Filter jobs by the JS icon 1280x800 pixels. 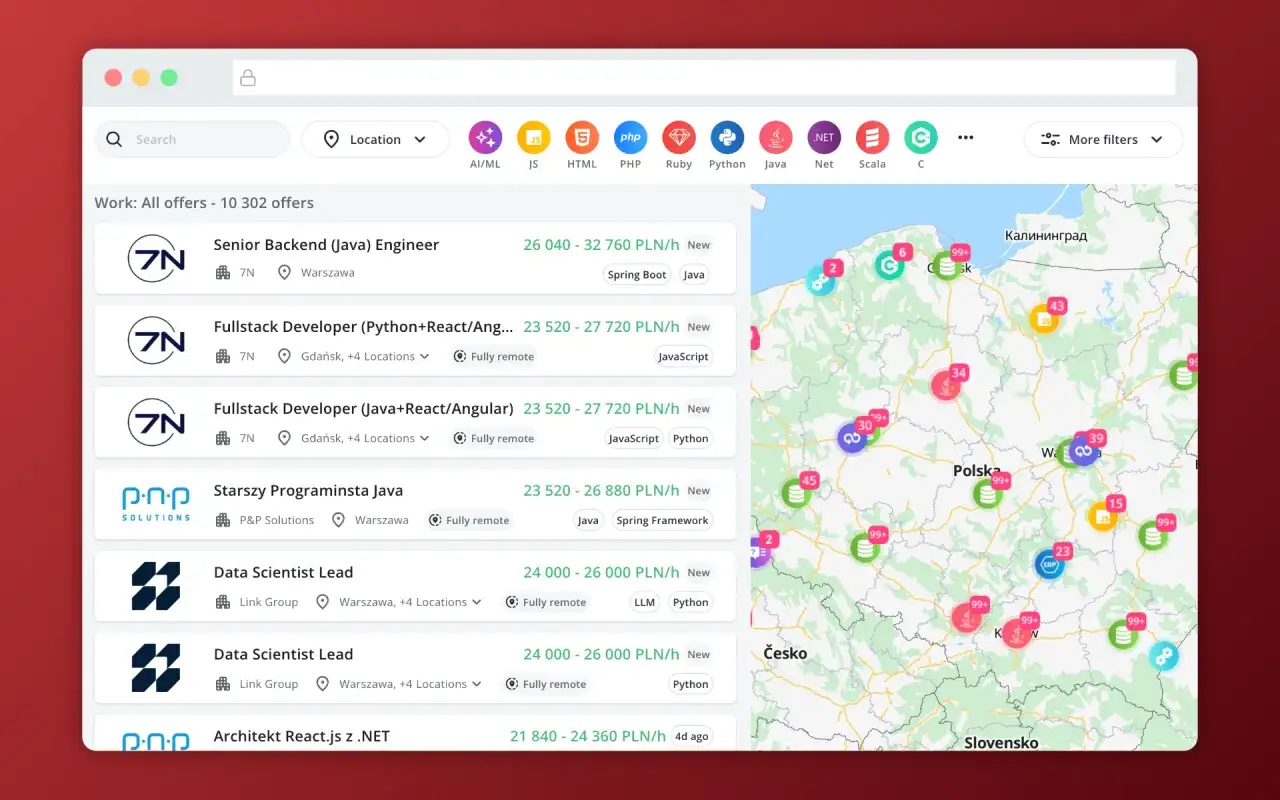pos(533,136)
